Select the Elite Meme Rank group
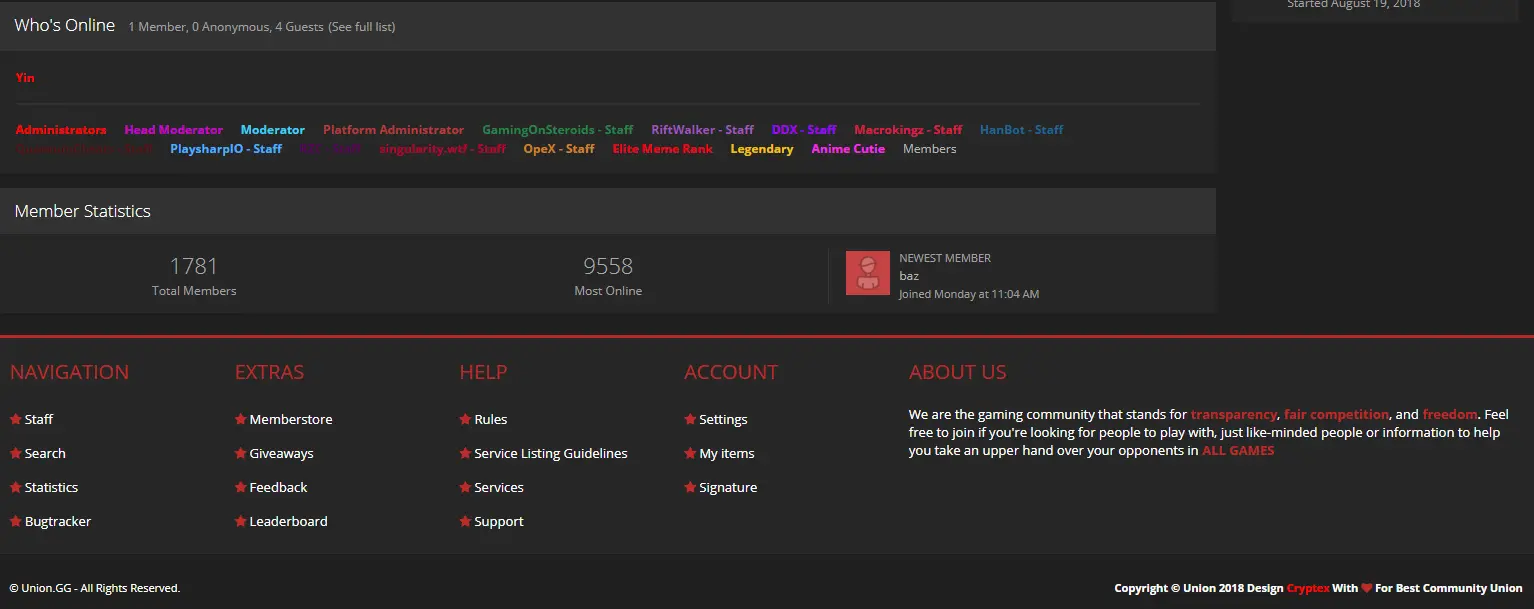 coord(663,149)
